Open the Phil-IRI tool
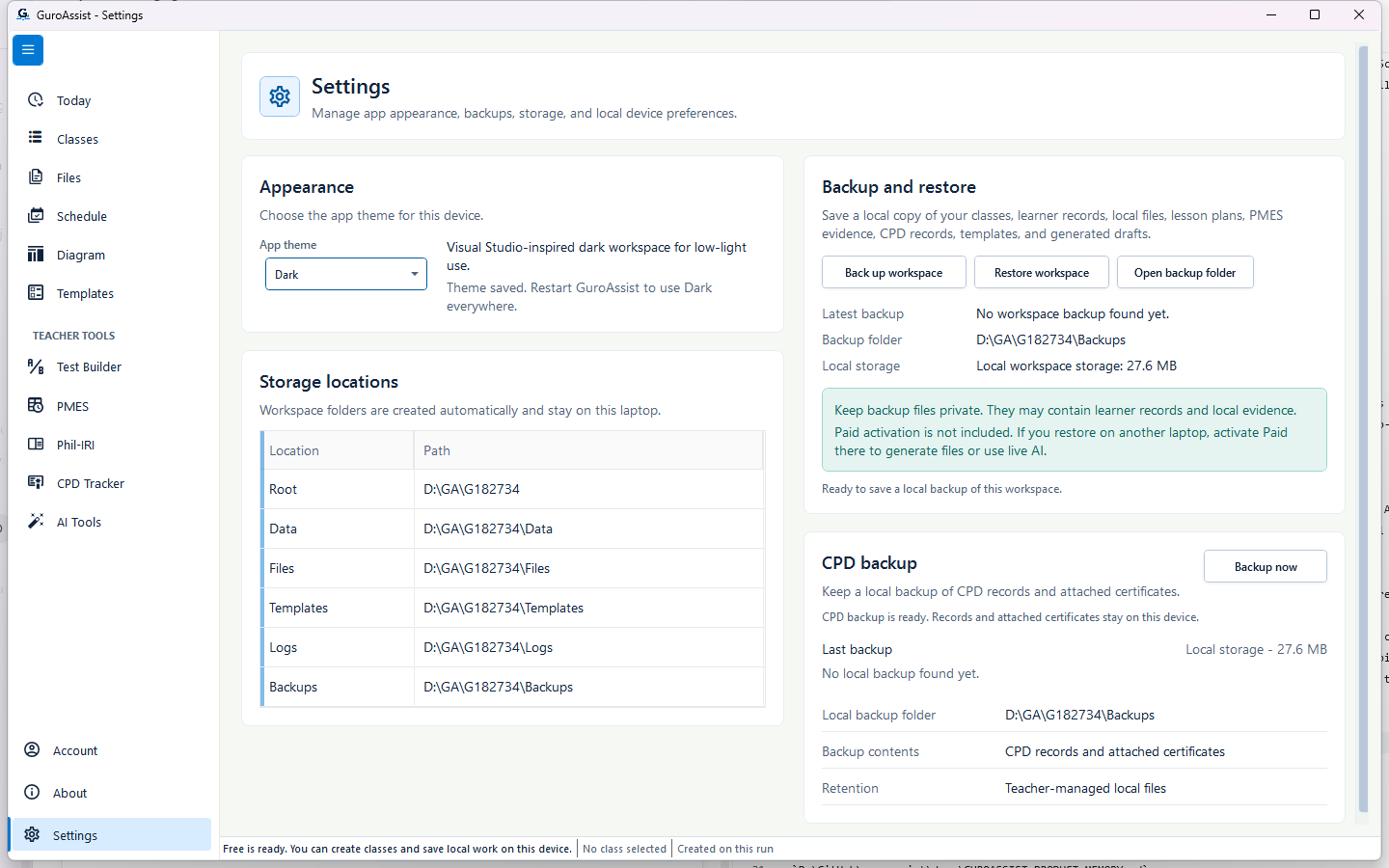 coord(111,445)
